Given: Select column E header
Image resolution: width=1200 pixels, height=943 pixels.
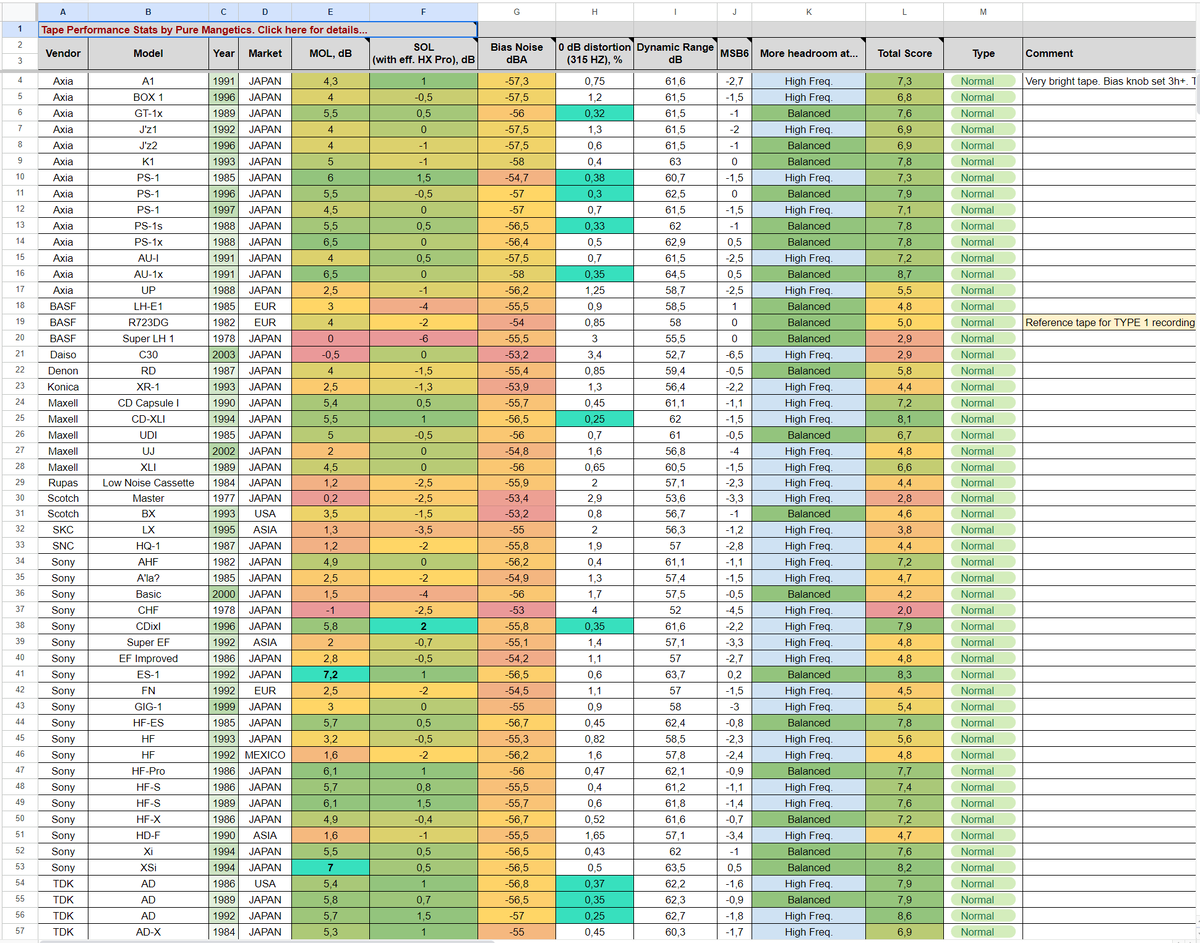Looking at the screenshot, I should click(x=330, y=11).
